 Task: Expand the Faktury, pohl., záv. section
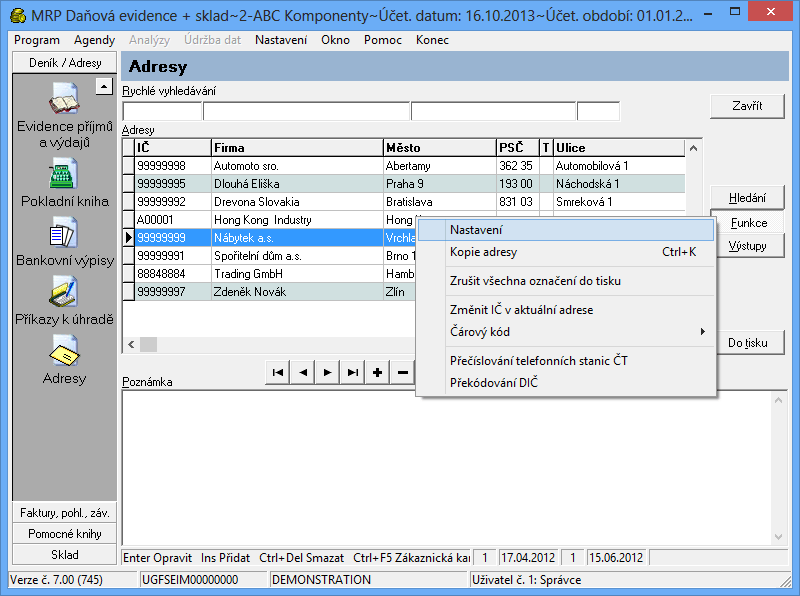[64, 513]
